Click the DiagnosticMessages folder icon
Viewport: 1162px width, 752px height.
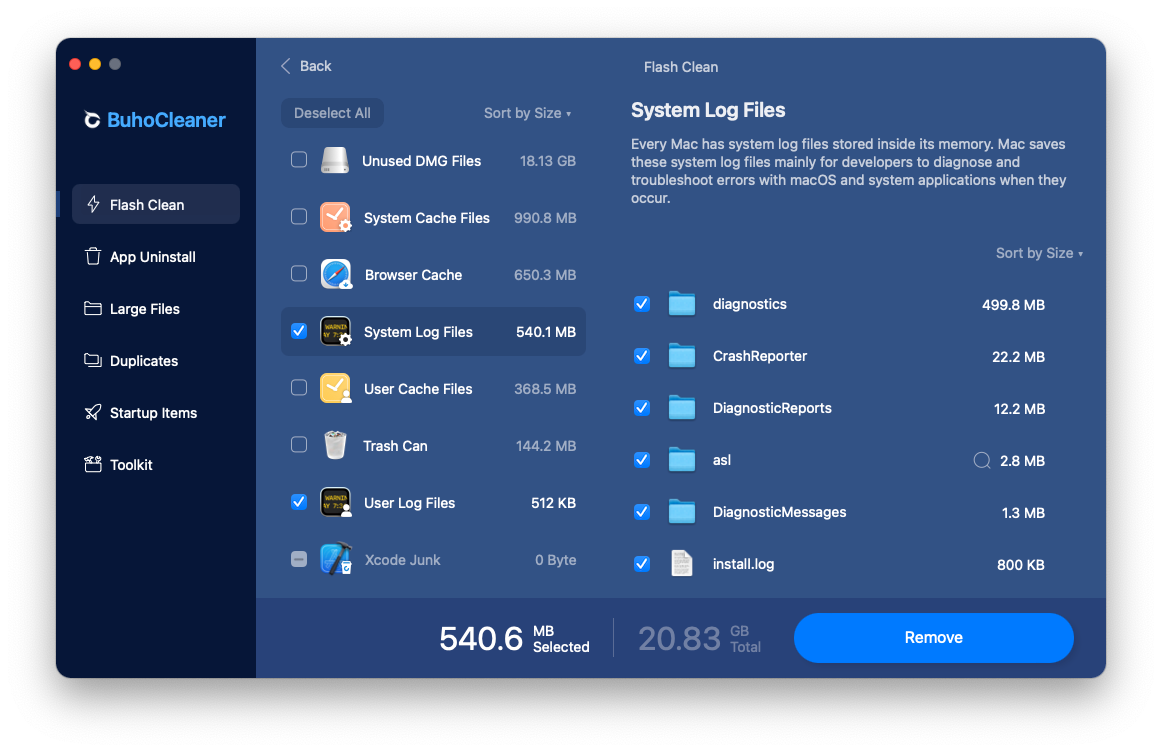(682, 511)
